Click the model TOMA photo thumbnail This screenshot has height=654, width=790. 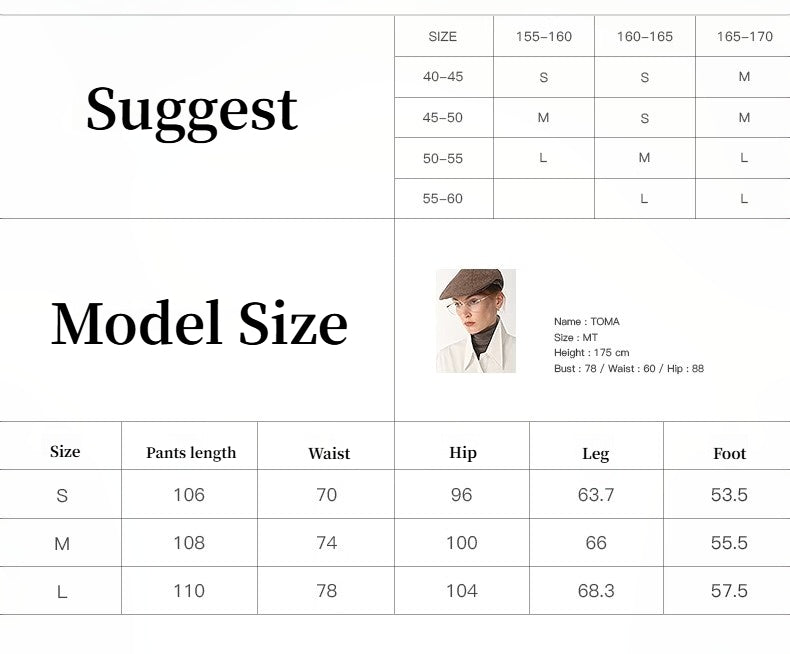[x=476, y=320]
